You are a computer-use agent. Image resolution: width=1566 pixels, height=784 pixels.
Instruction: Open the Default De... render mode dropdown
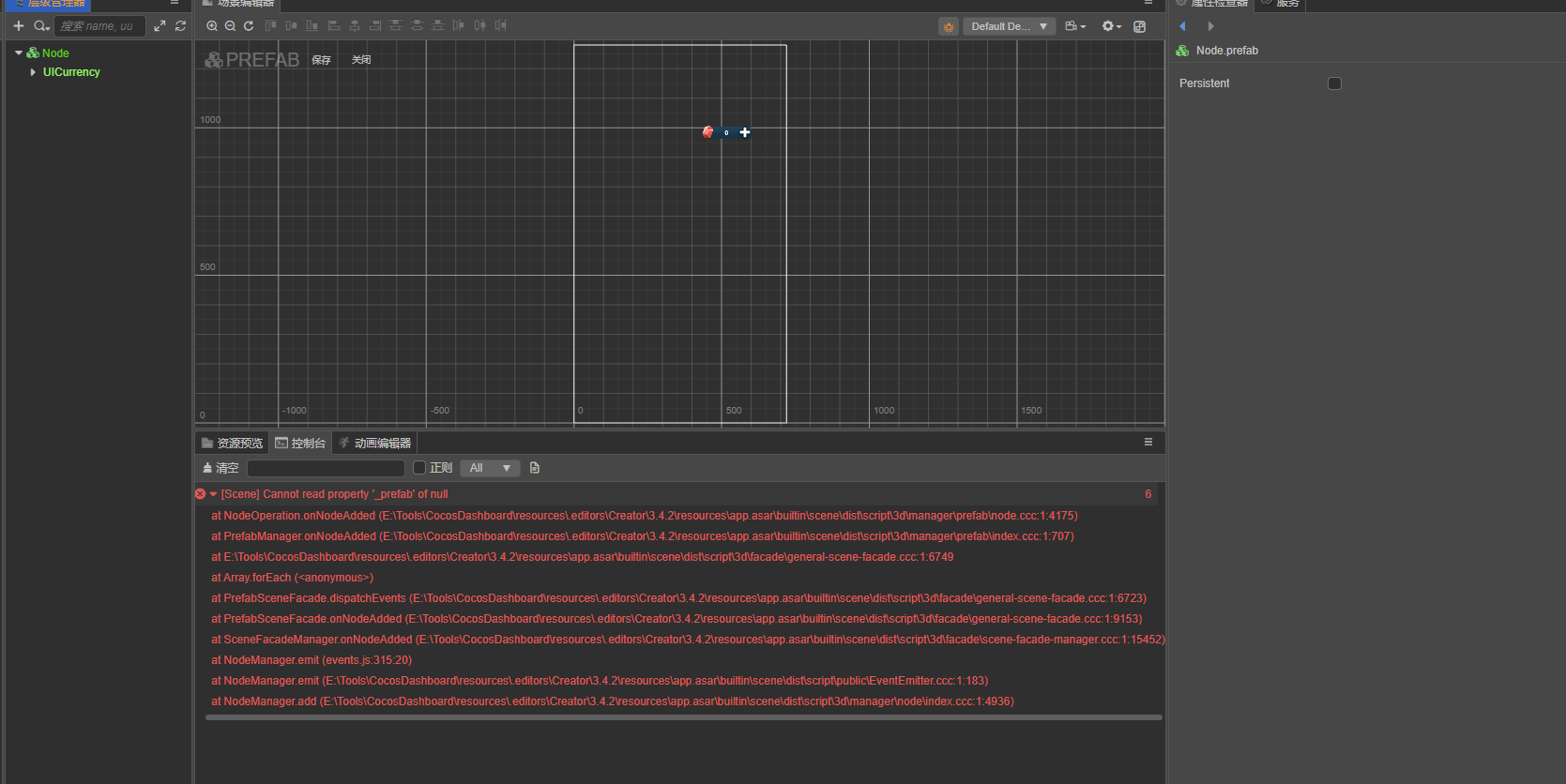coord(1010,26)
